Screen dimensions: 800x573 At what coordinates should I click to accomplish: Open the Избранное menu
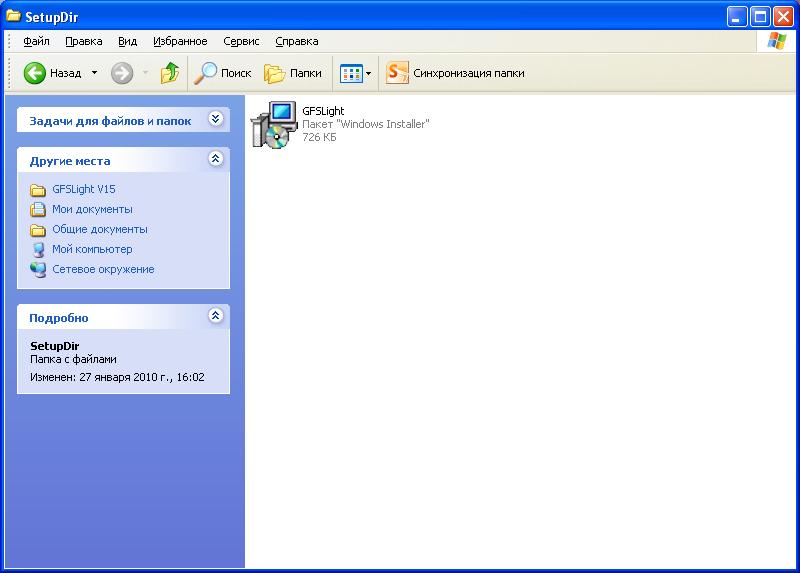click(x=180, y=41)
